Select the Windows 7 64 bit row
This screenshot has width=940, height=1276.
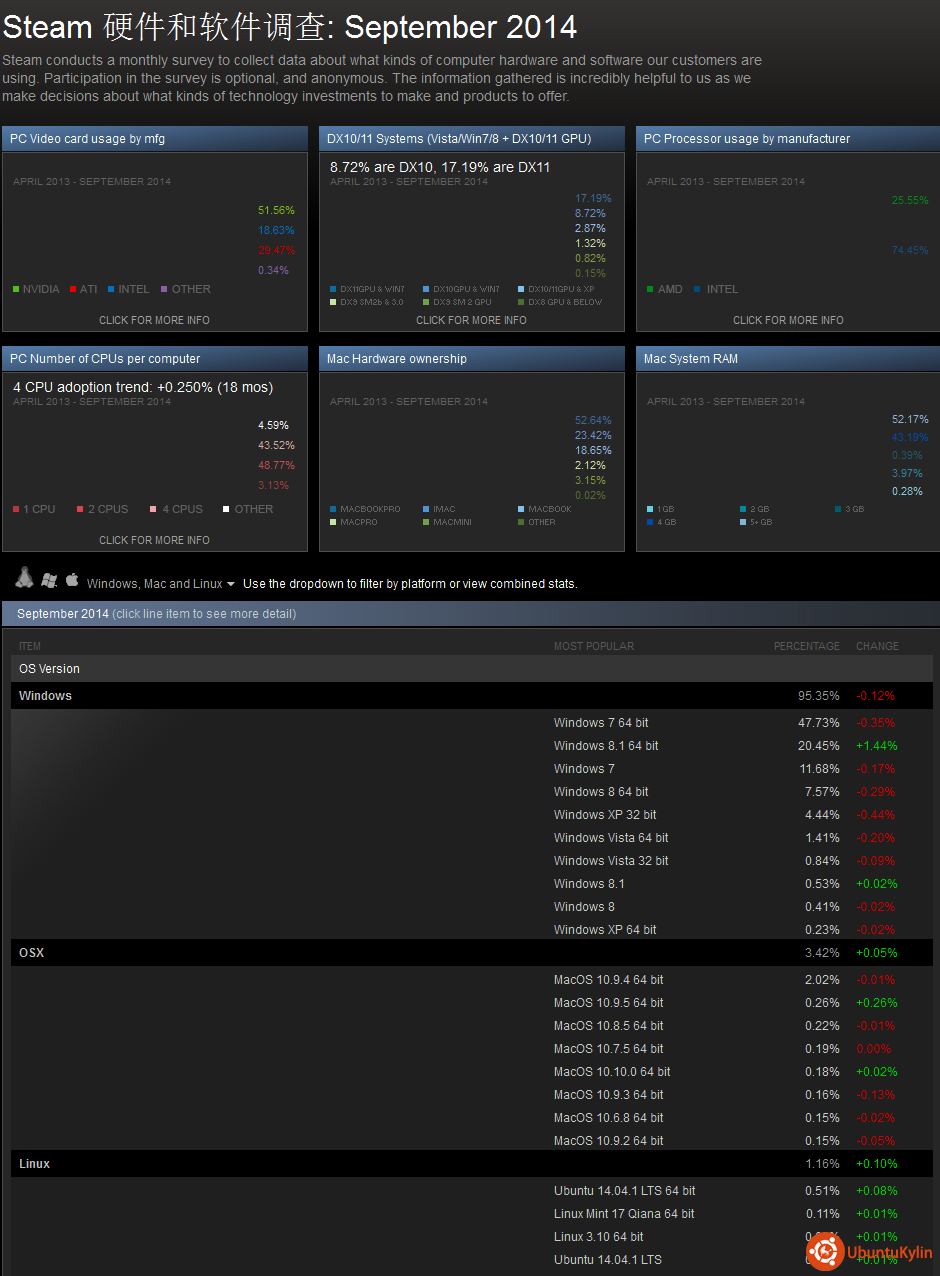601,723
